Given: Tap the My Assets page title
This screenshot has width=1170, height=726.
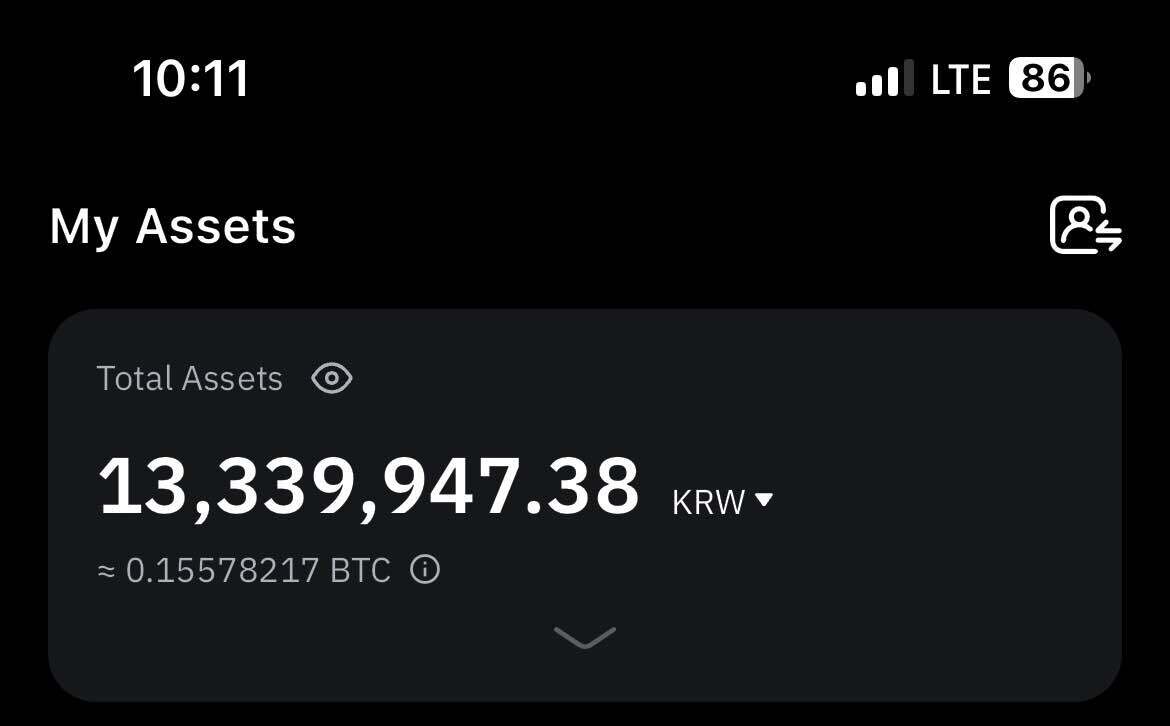Looking at the screenshot, I should [x=172, y=226].
